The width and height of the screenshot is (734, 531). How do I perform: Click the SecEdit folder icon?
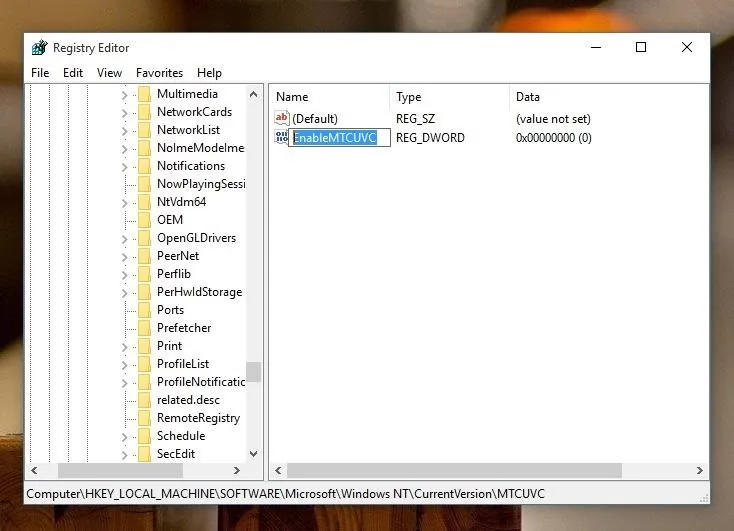click(145, 454)
